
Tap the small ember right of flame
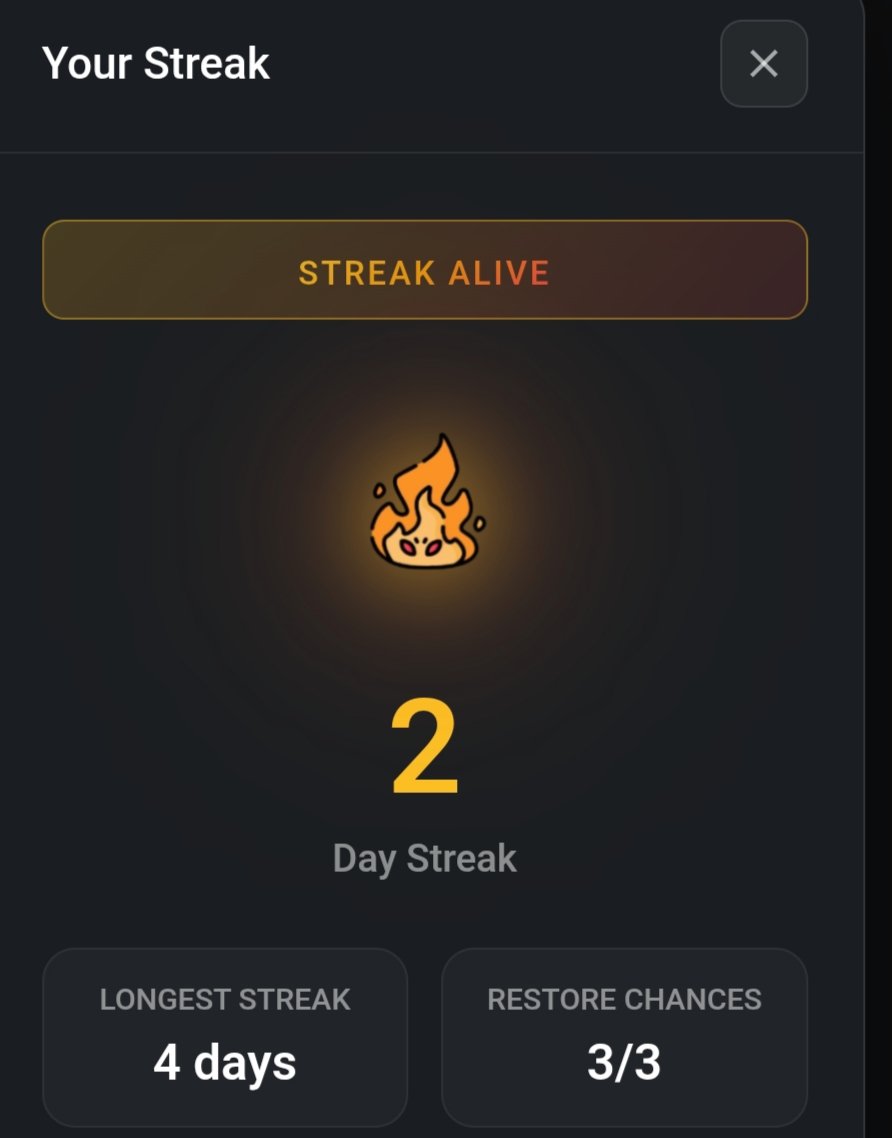pyautogui.click(x=479, y=523)
